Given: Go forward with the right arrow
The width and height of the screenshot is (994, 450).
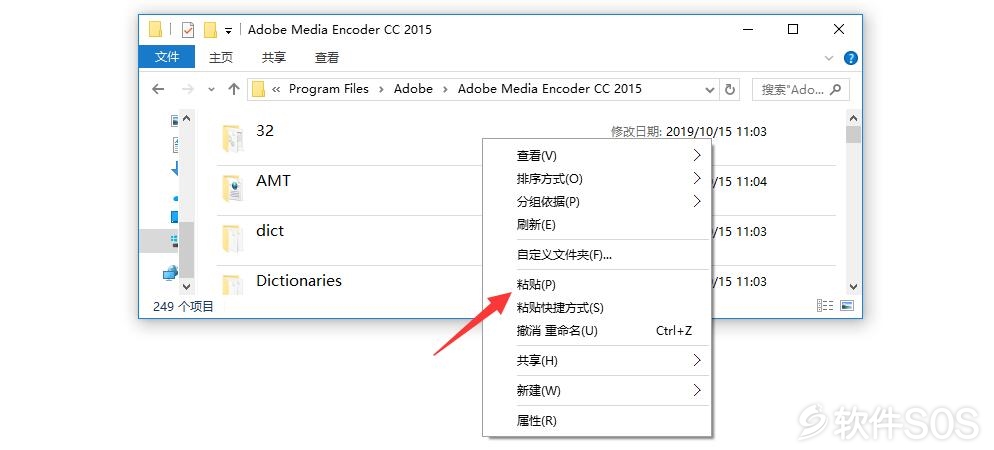Looking at the screenshot, I should click(x=188, y=89).
